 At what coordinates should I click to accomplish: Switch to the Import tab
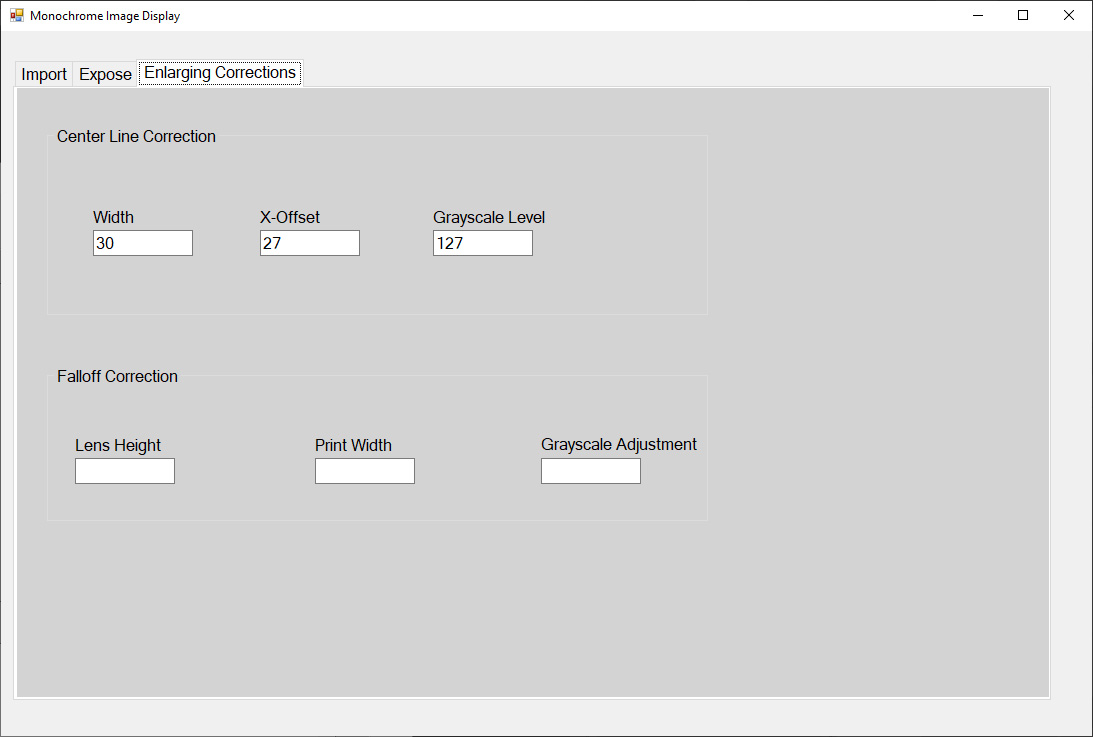pos(44,75)
